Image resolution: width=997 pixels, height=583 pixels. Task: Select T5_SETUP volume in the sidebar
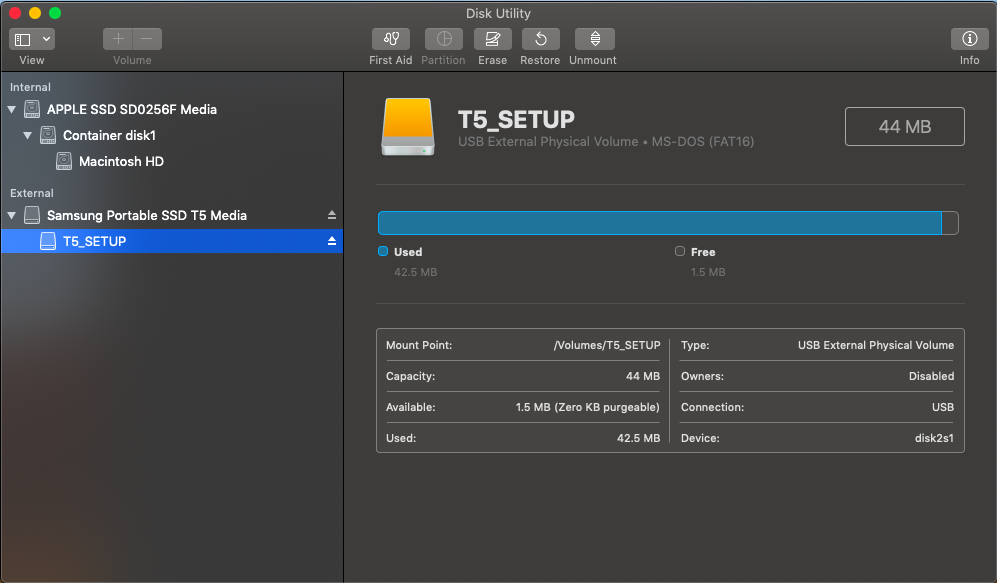click(x=94, y=241)
